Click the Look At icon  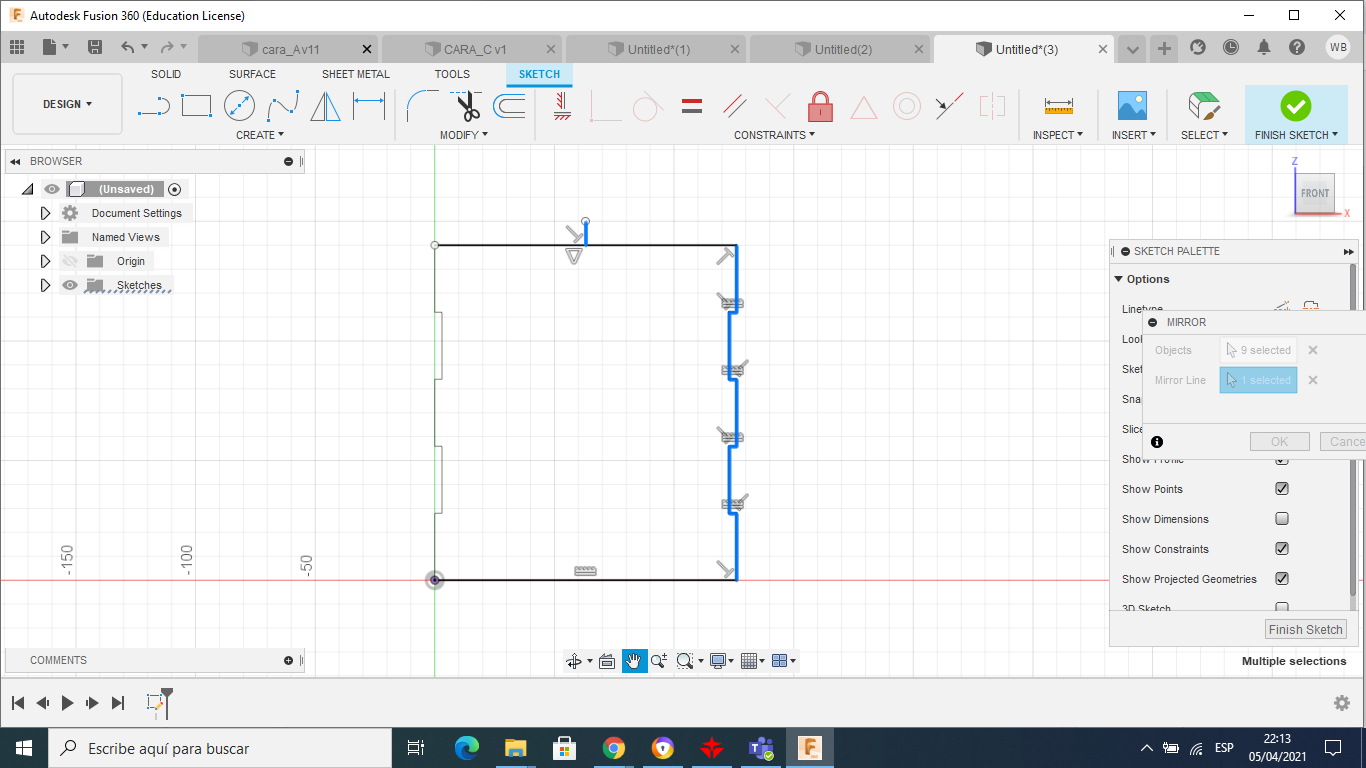[x=606, y=661]
